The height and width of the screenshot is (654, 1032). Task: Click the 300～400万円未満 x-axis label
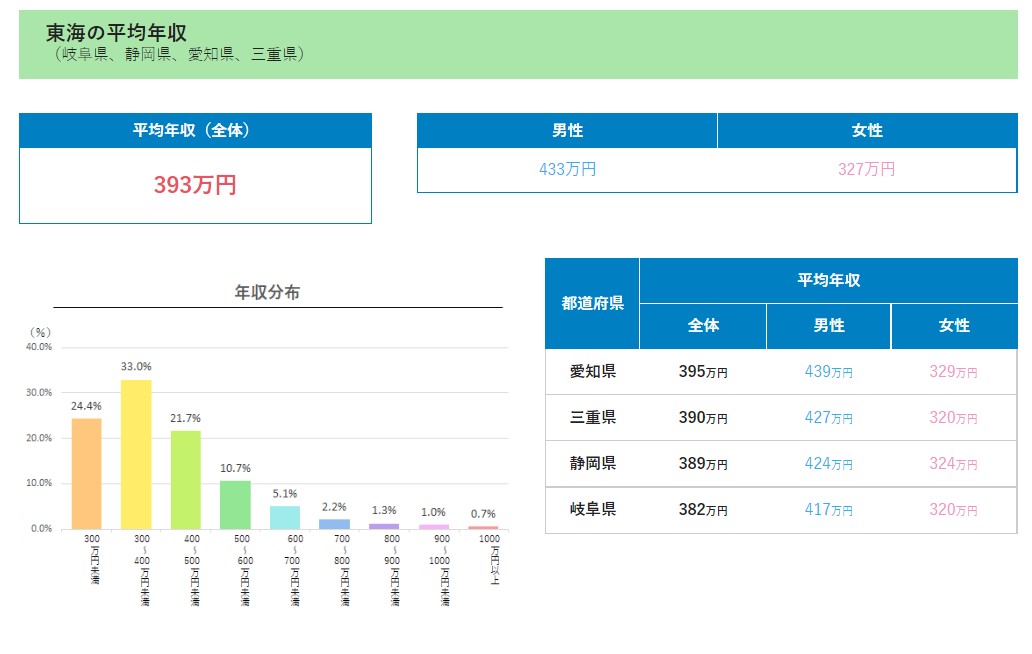coord(143,570)
